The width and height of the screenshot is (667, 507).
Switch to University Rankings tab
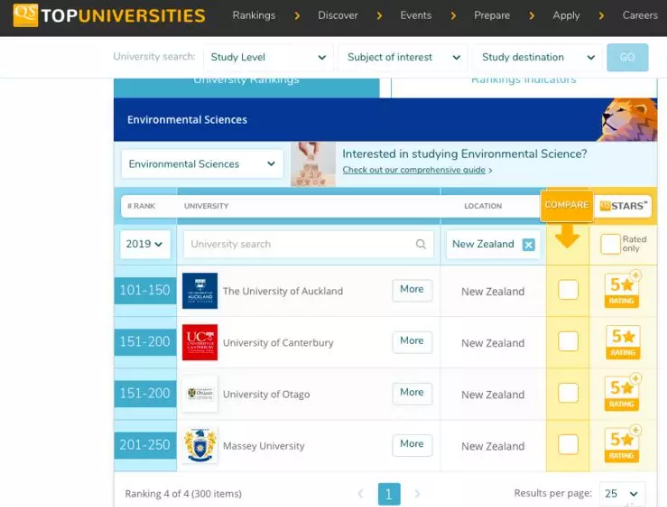[247, 88]
